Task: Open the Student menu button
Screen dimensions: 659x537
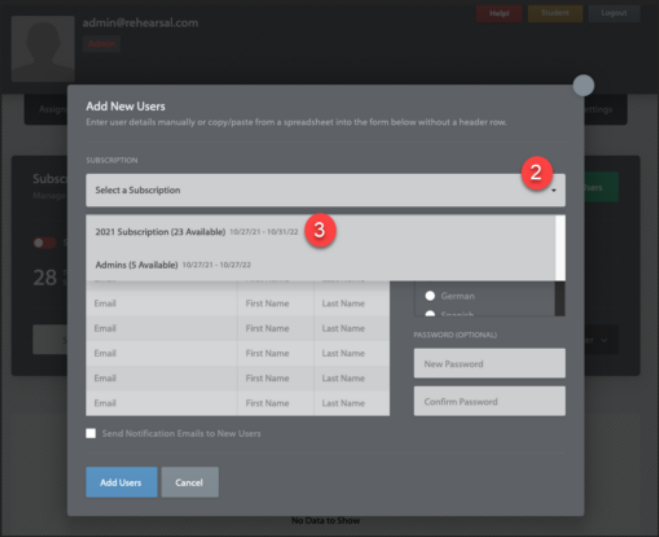Action: click(555, 14)
